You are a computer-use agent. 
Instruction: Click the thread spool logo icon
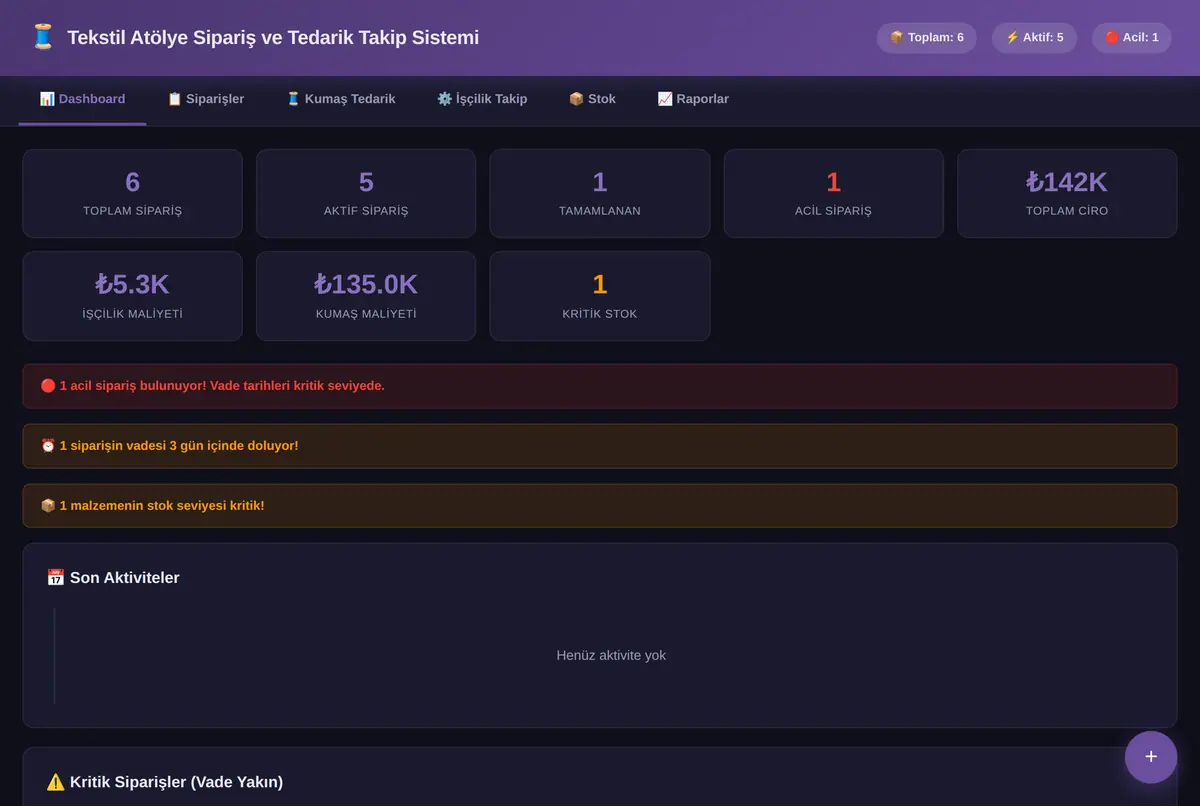[42, 38]
